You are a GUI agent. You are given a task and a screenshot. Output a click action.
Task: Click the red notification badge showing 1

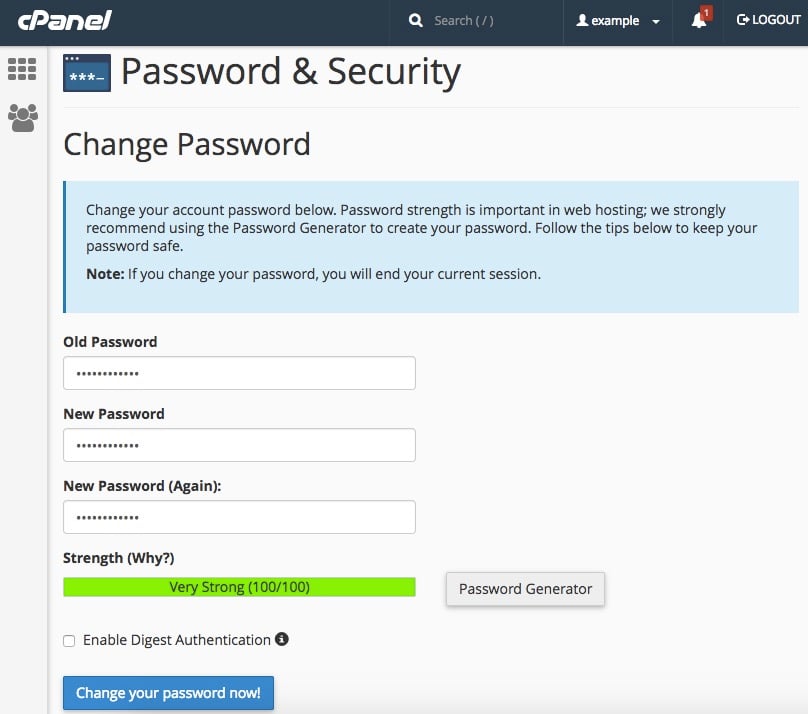pos(706,11)
